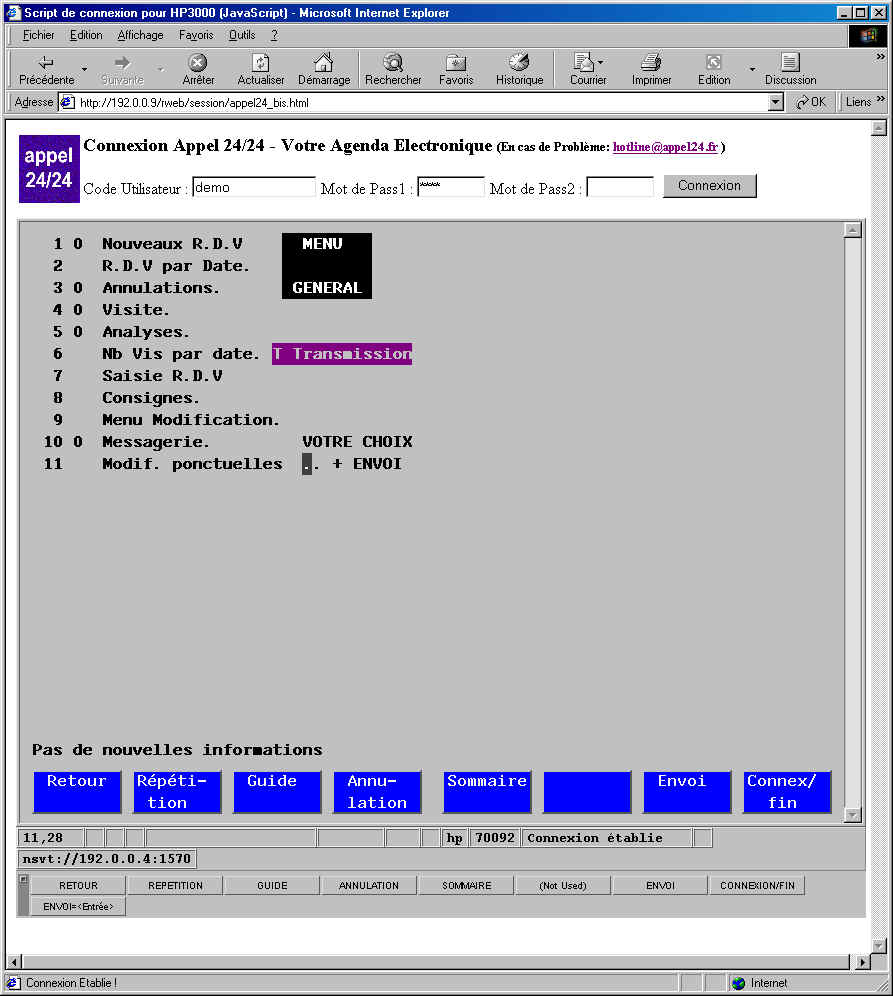Viewport: 893px width, 996px height.
Task: Focus the Mot de Pass2 field
Action: pos(620,187)
